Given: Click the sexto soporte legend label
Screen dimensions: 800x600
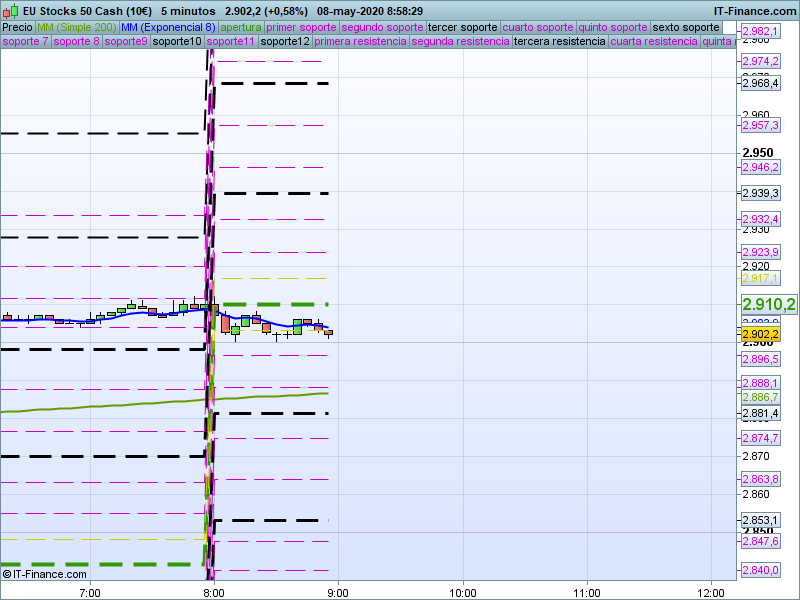Looking at the screenshot, I should tap(686, 27).
